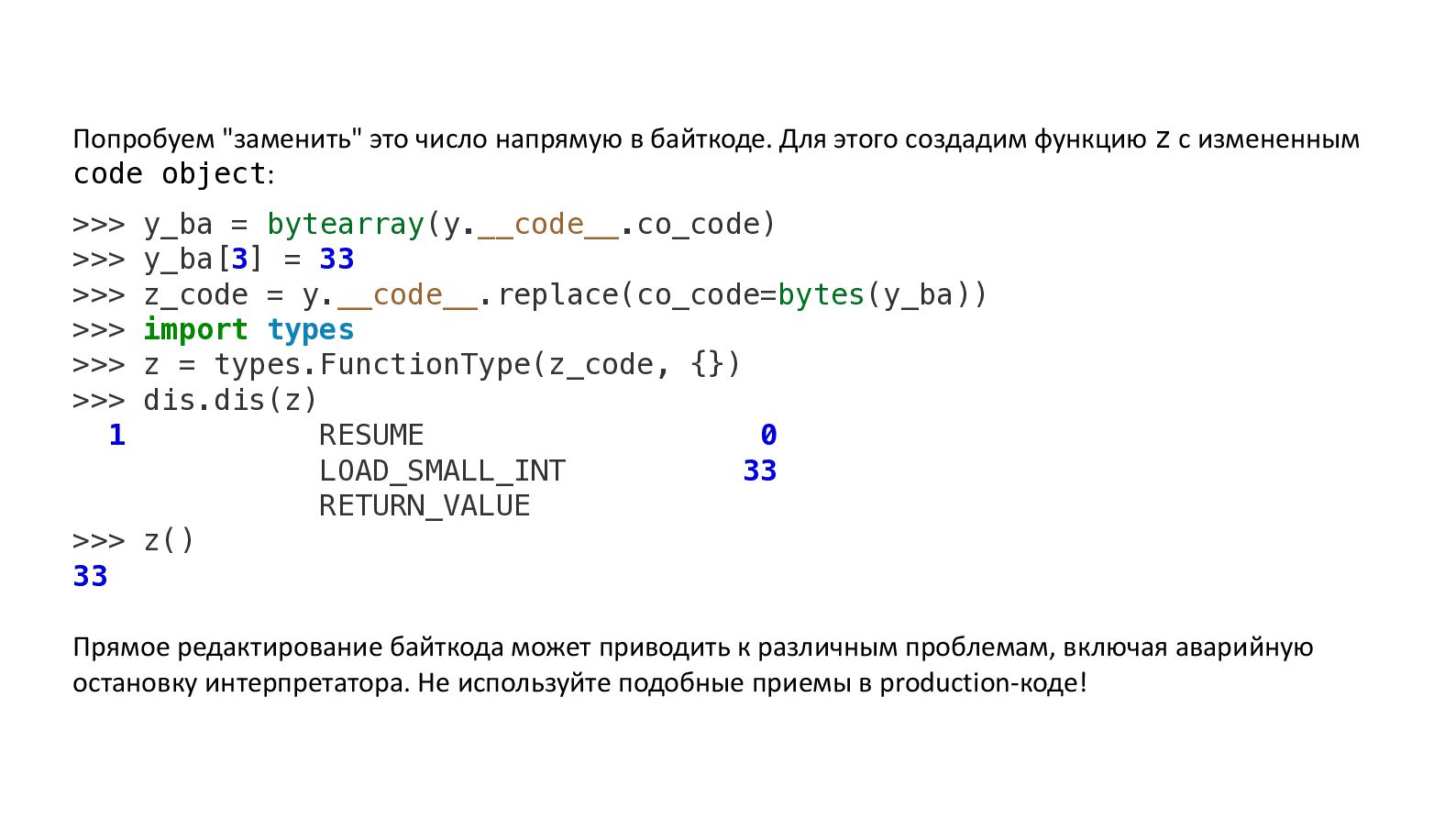Screen dimensions: 1456x819
Task: Click the line starting 'z_code = y.__code__.replace'
Action: [x=530, y=295]
